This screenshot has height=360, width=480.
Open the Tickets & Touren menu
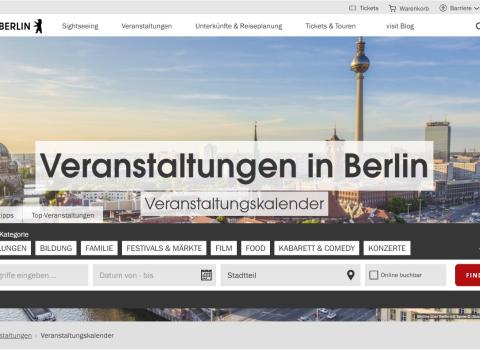(331, 26)
